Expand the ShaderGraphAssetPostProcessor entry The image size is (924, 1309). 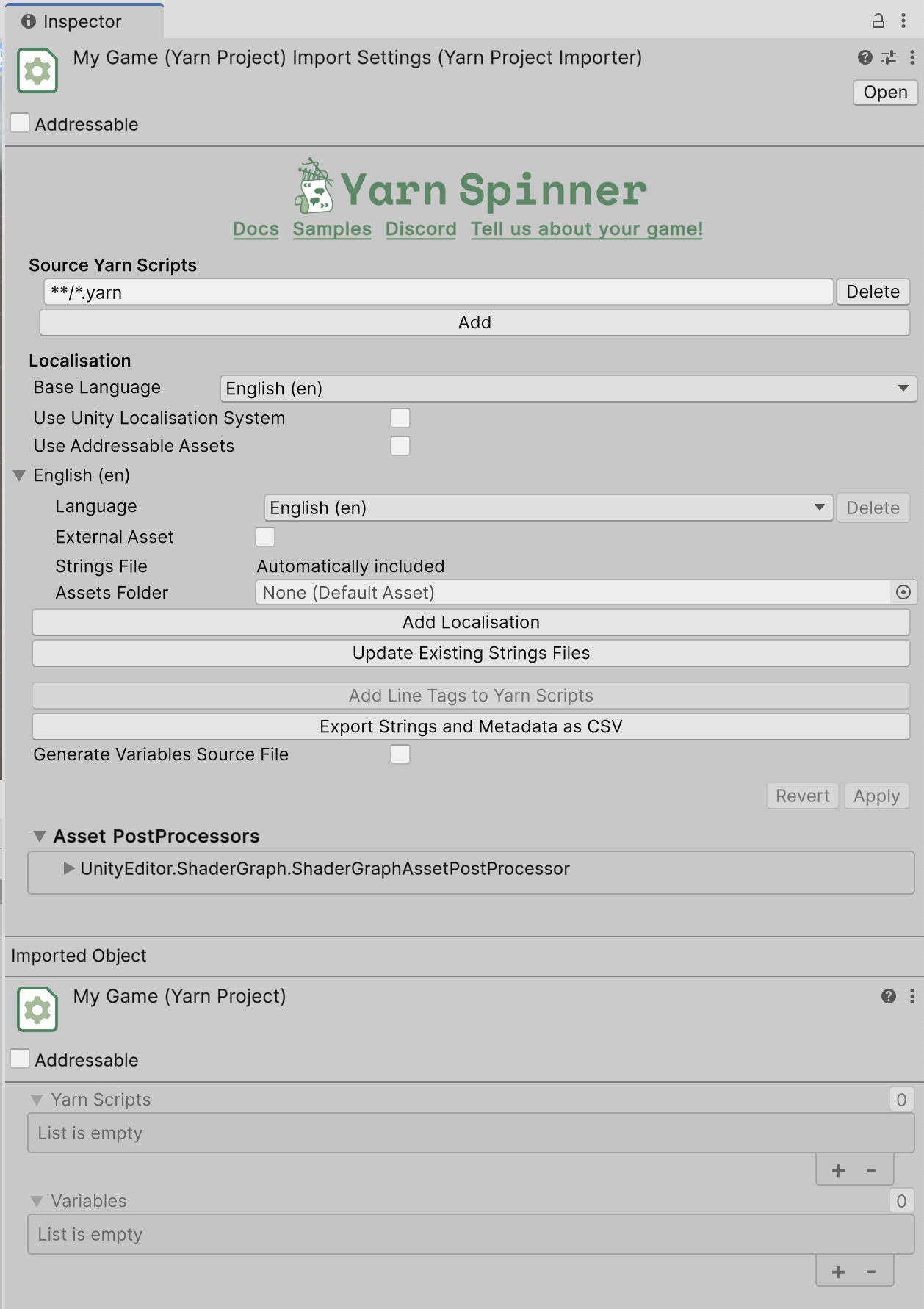click(x=69, y=868)
